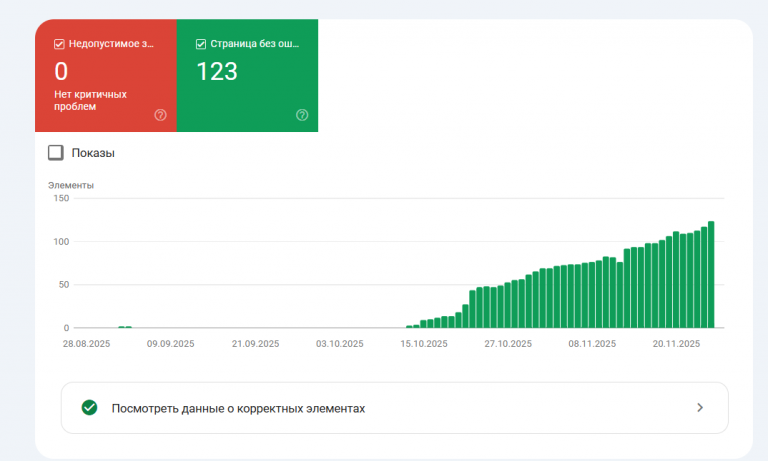Image resolution: width=768 pixels, height=461 pixels.
Task: Click x-axis date '09.09.2025'
Action: (x=170, y=344)
